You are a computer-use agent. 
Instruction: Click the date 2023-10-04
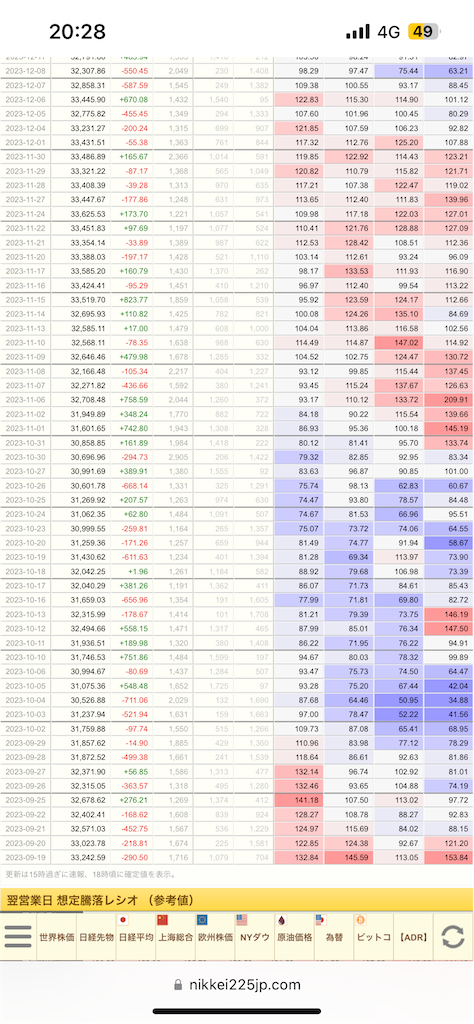25,699
